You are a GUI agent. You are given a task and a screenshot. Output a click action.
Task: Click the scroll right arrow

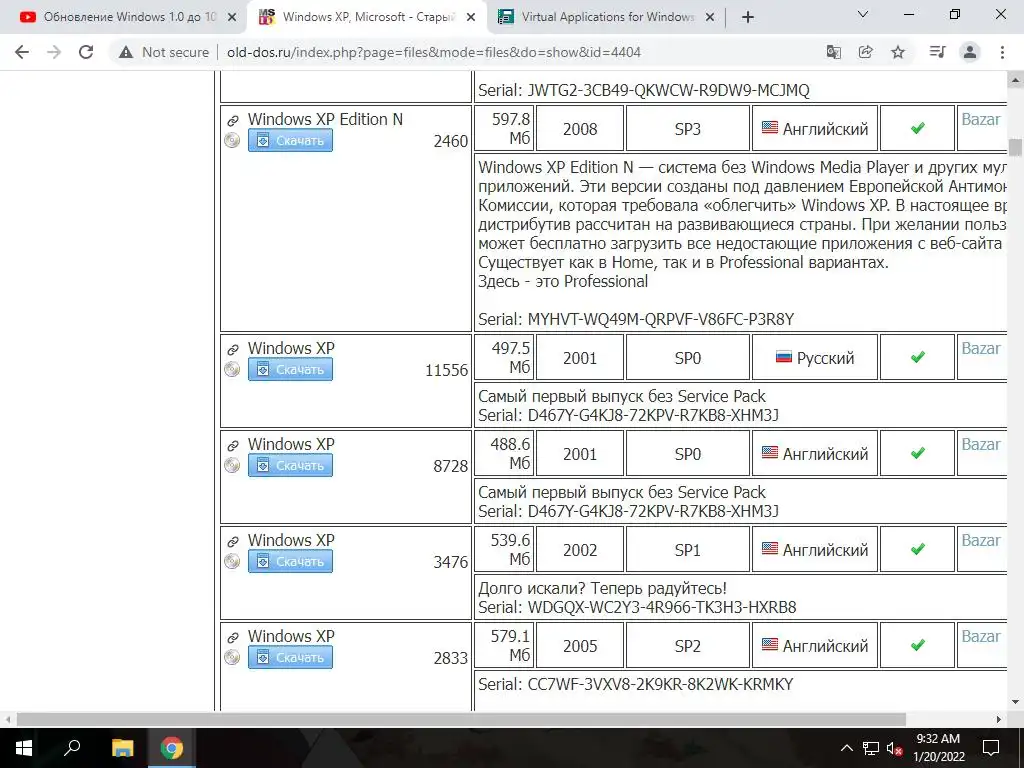pos(999,719)
